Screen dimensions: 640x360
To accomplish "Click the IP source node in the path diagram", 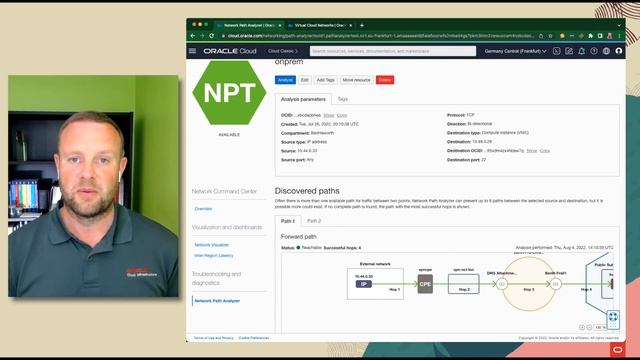I will point(363,284).
